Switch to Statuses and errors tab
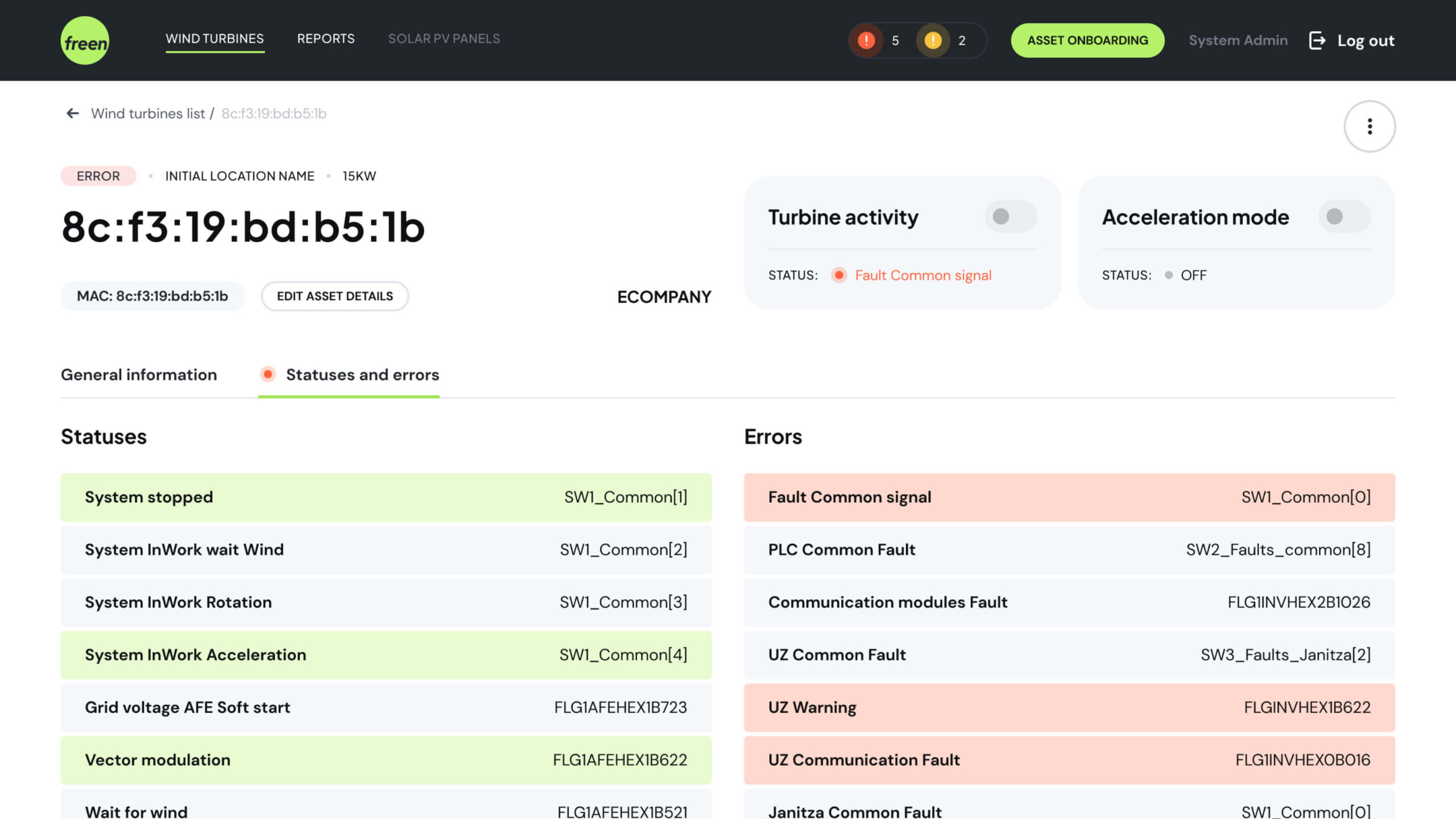1456x819 pixels. [x=362, y=375]
